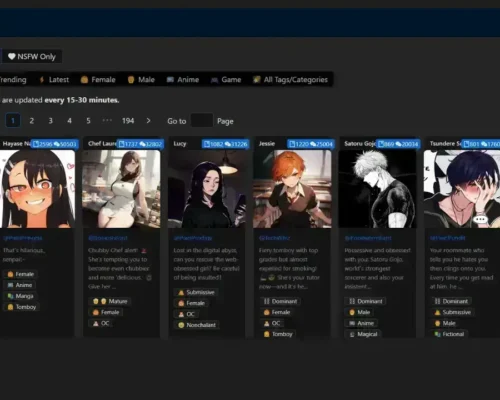This screenshot has width=500, height=400.
Task: Click stats badge on Satoru Gojo card
Action: pyautogui.click(x=398, y=144)
